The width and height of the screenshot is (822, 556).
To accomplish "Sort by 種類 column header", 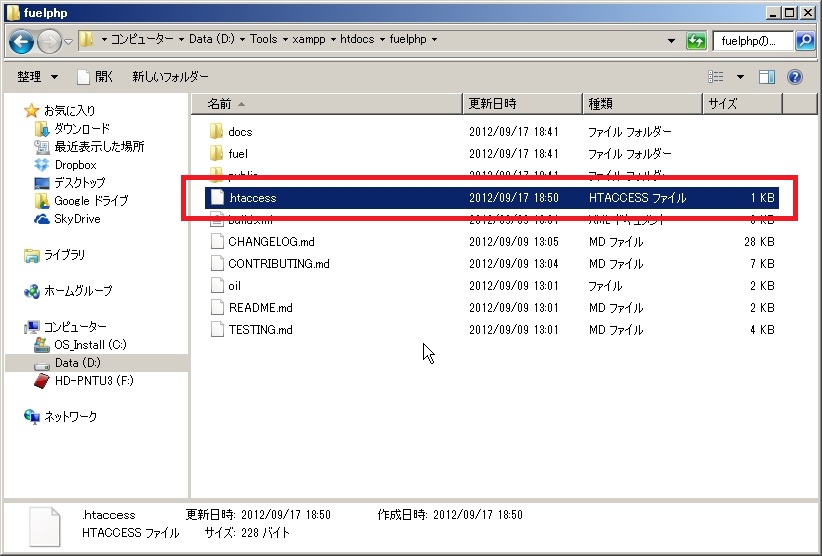I will 642,104.
